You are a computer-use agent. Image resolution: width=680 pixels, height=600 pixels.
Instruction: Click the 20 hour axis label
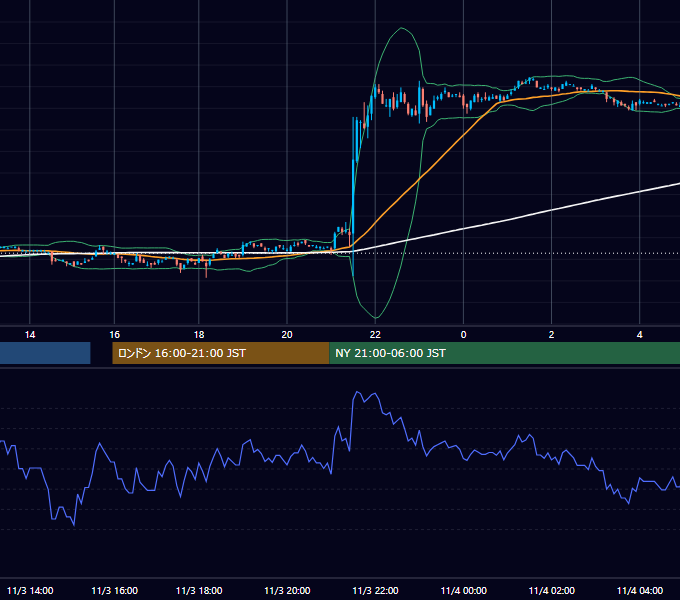point(287,335)
